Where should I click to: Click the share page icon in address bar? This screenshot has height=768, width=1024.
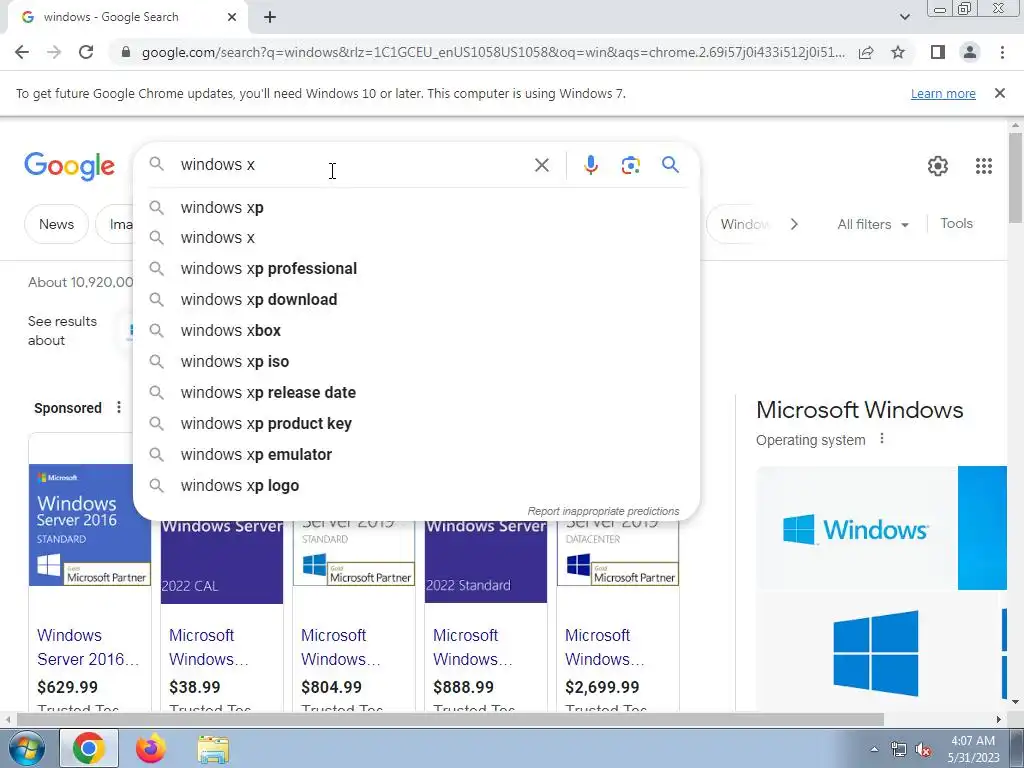tap(866, 52)
